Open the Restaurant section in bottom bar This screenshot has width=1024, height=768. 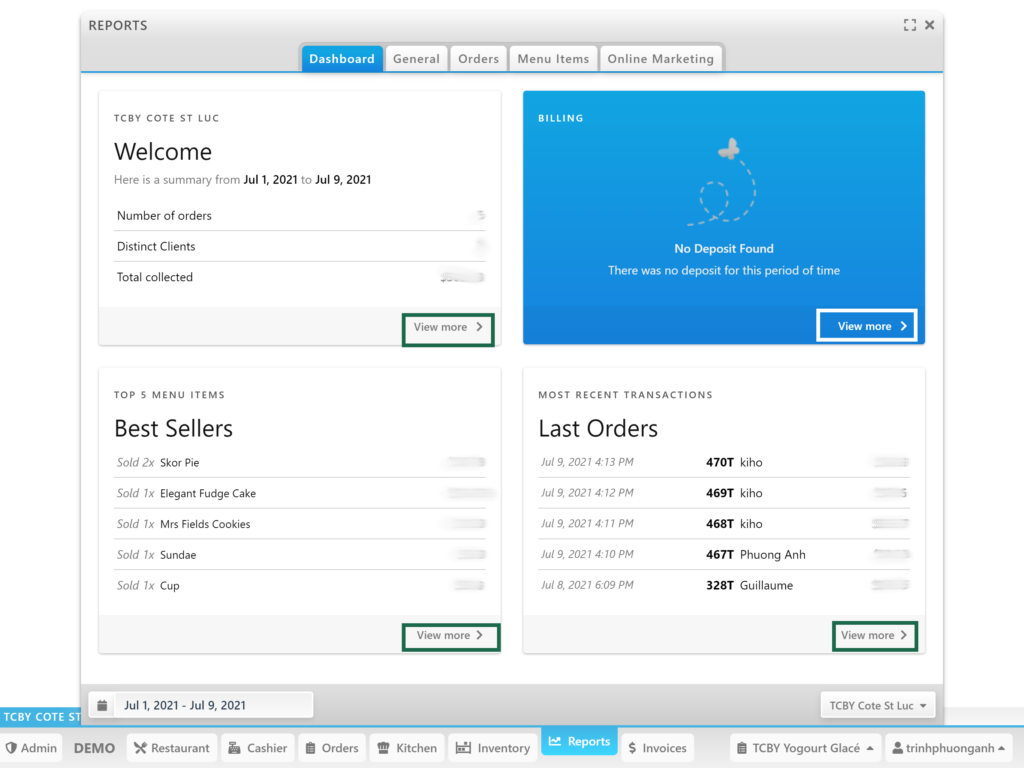[x=171, y=748]
